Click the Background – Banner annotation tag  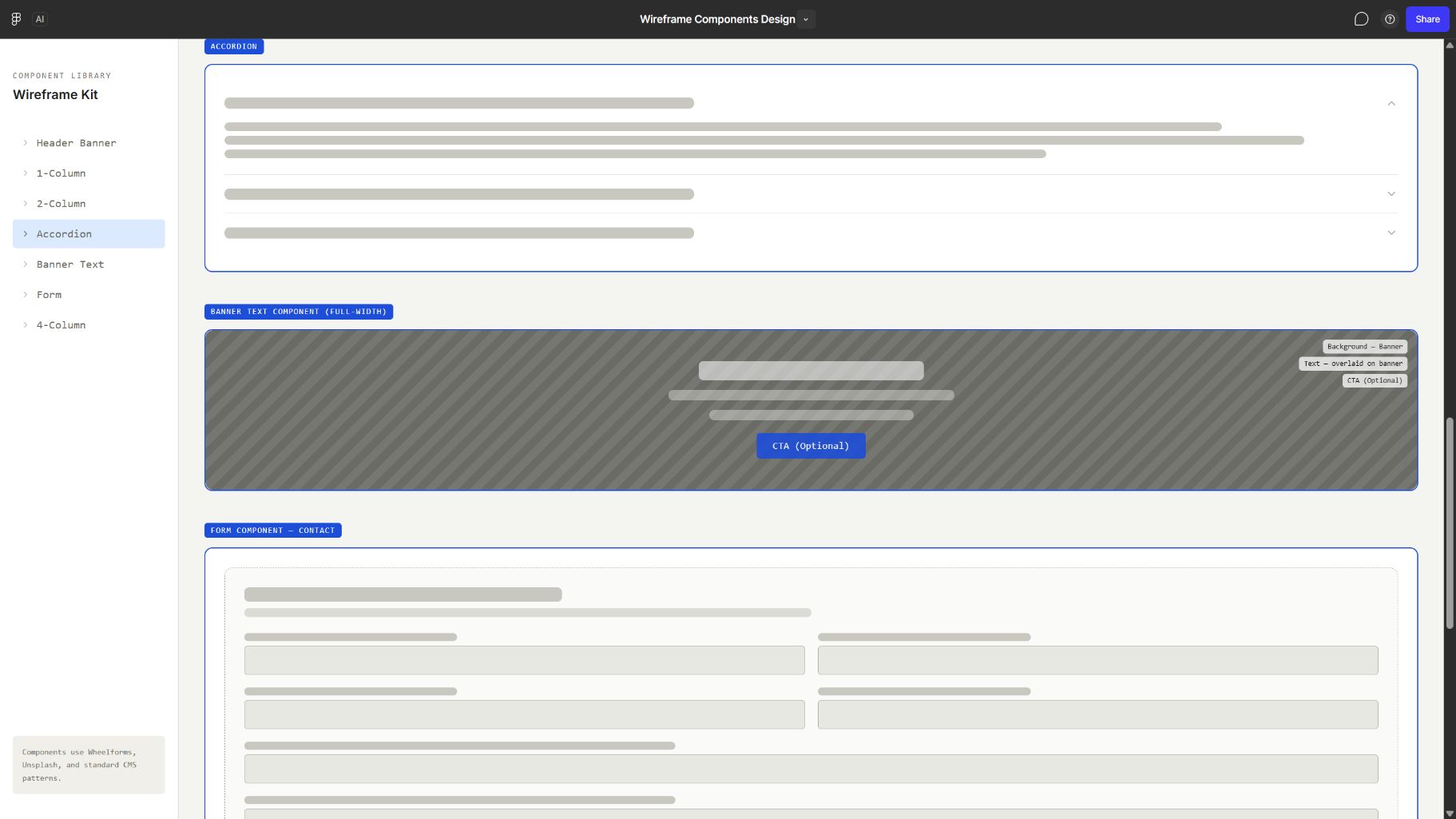pos(1365,347)
